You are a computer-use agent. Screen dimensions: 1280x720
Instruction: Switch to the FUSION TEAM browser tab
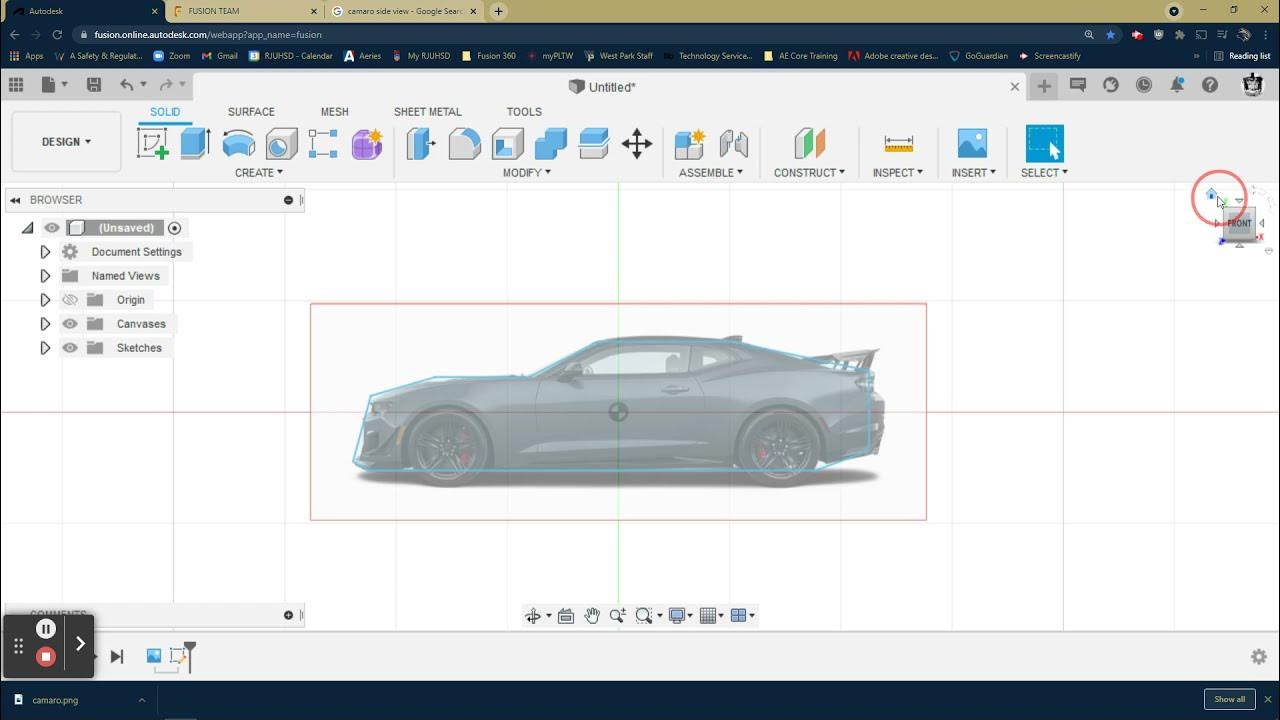click(x=243, y=11)
